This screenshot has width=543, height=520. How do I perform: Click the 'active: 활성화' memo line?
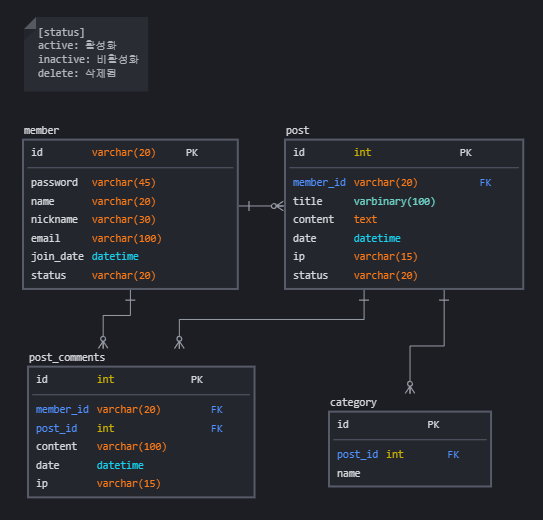coord(77,45)
